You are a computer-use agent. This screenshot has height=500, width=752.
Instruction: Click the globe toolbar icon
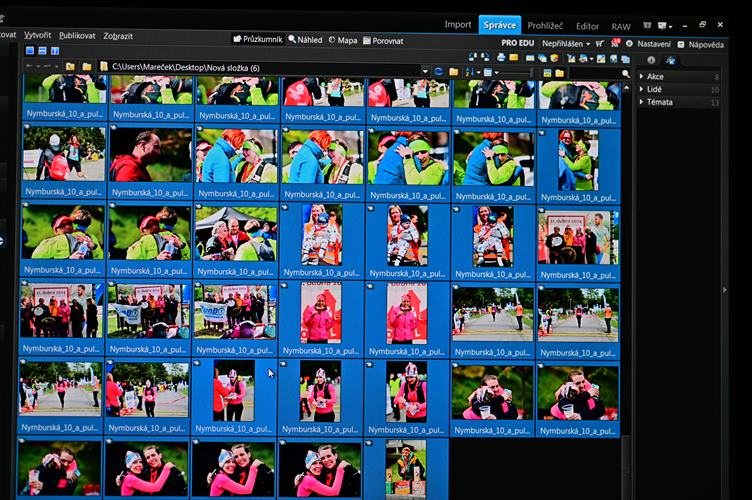tap(613, 59)
